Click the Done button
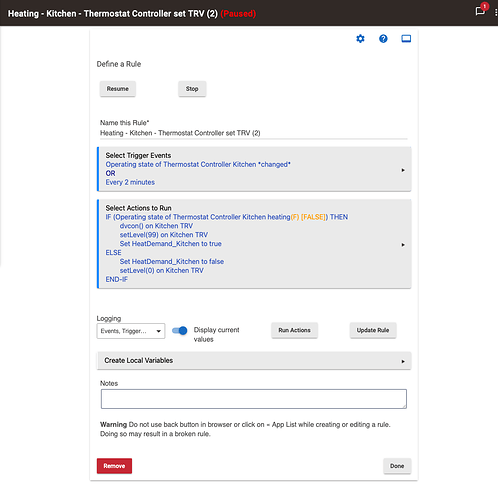This screenshot has height=499, width=498. click(x=397, y=466)
